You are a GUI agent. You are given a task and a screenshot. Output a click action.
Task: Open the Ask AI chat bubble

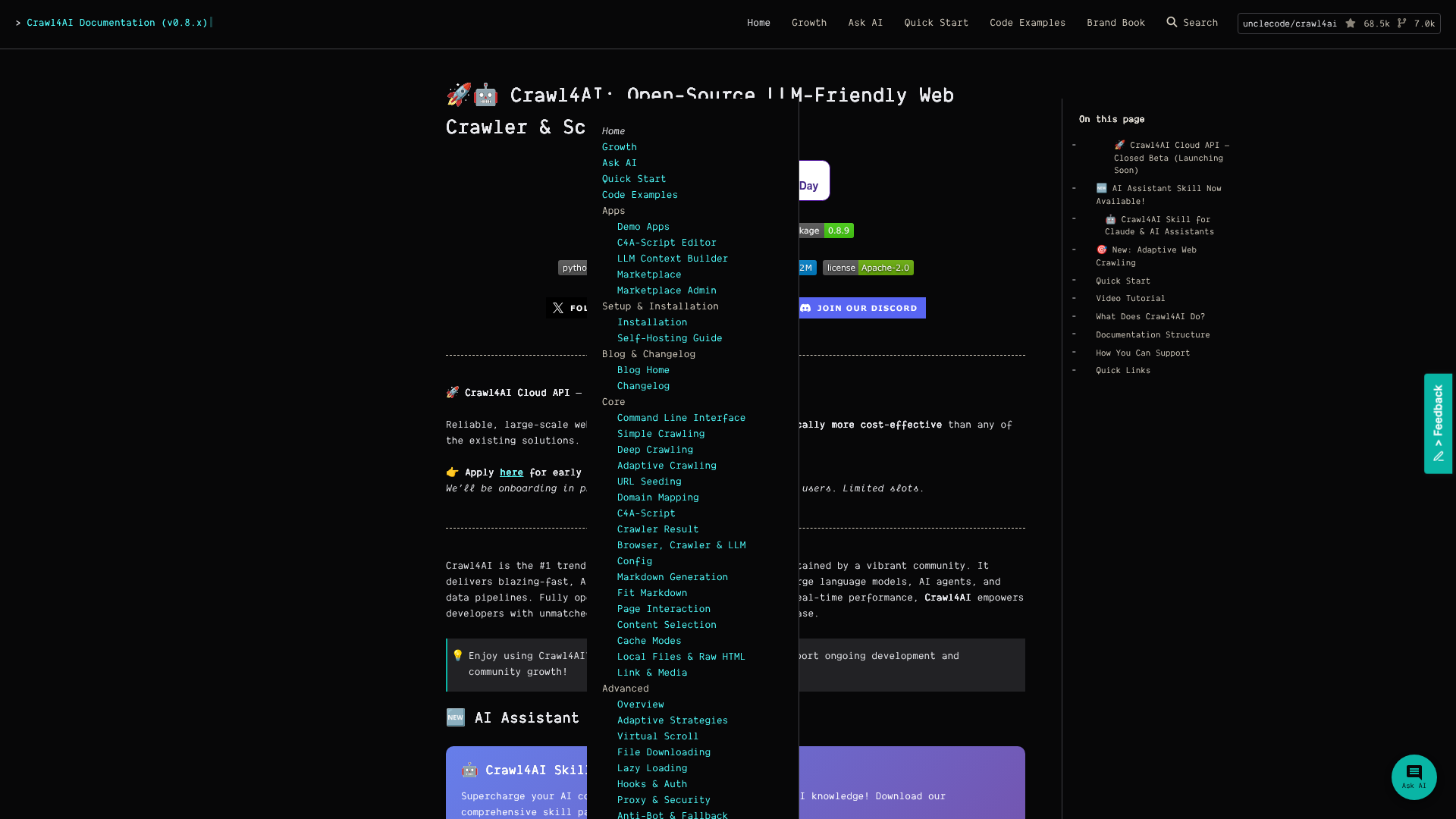1414,777
